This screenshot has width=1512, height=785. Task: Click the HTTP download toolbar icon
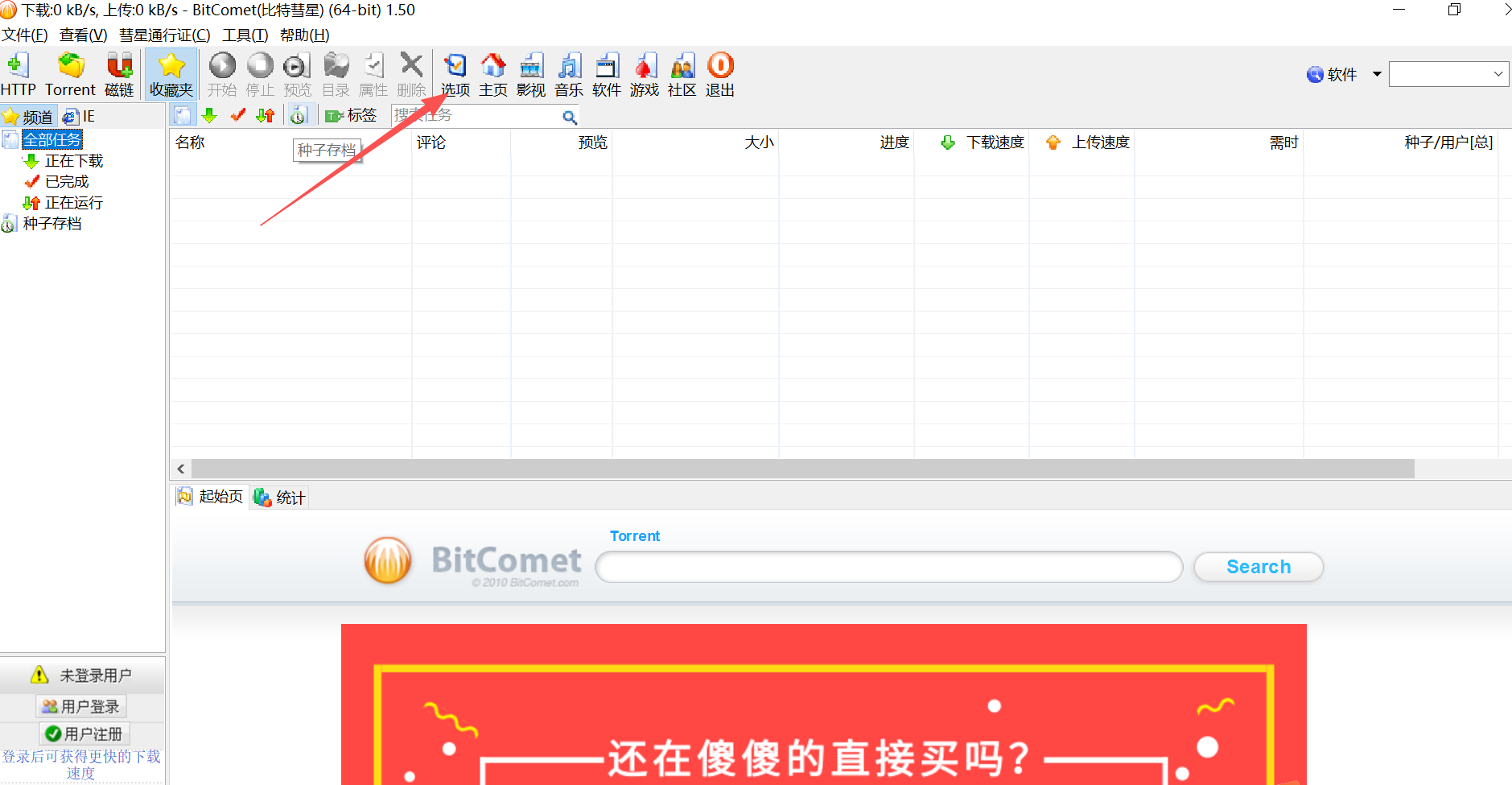click(18, 75)
